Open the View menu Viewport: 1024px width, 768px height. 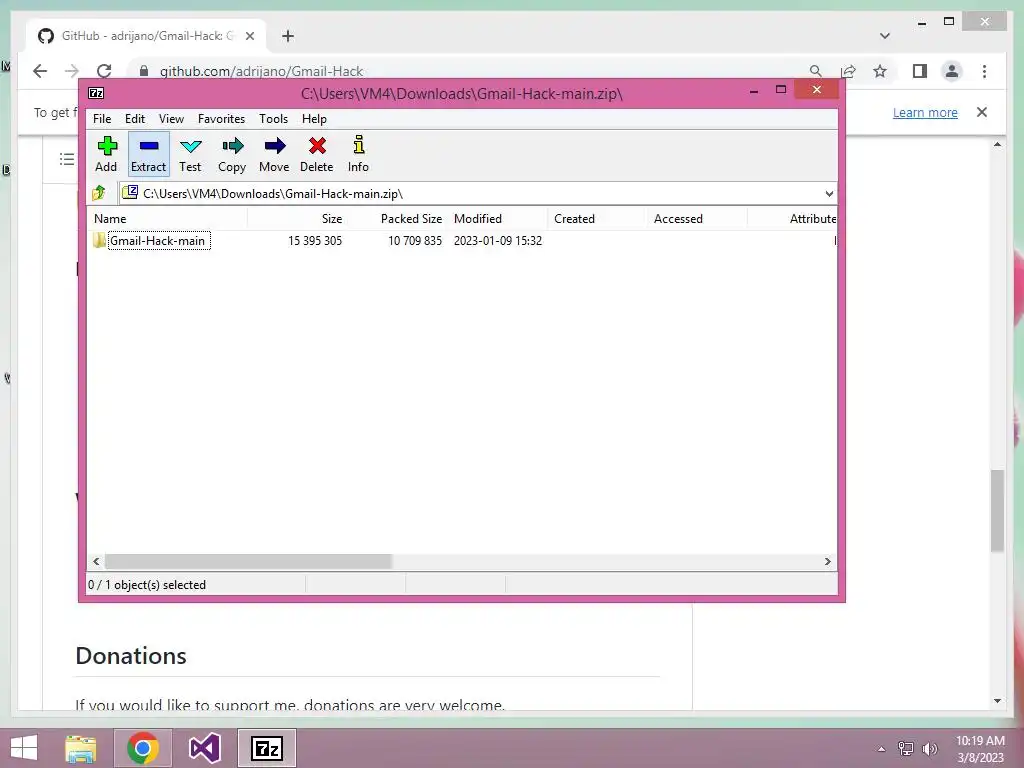coord(171,119)
